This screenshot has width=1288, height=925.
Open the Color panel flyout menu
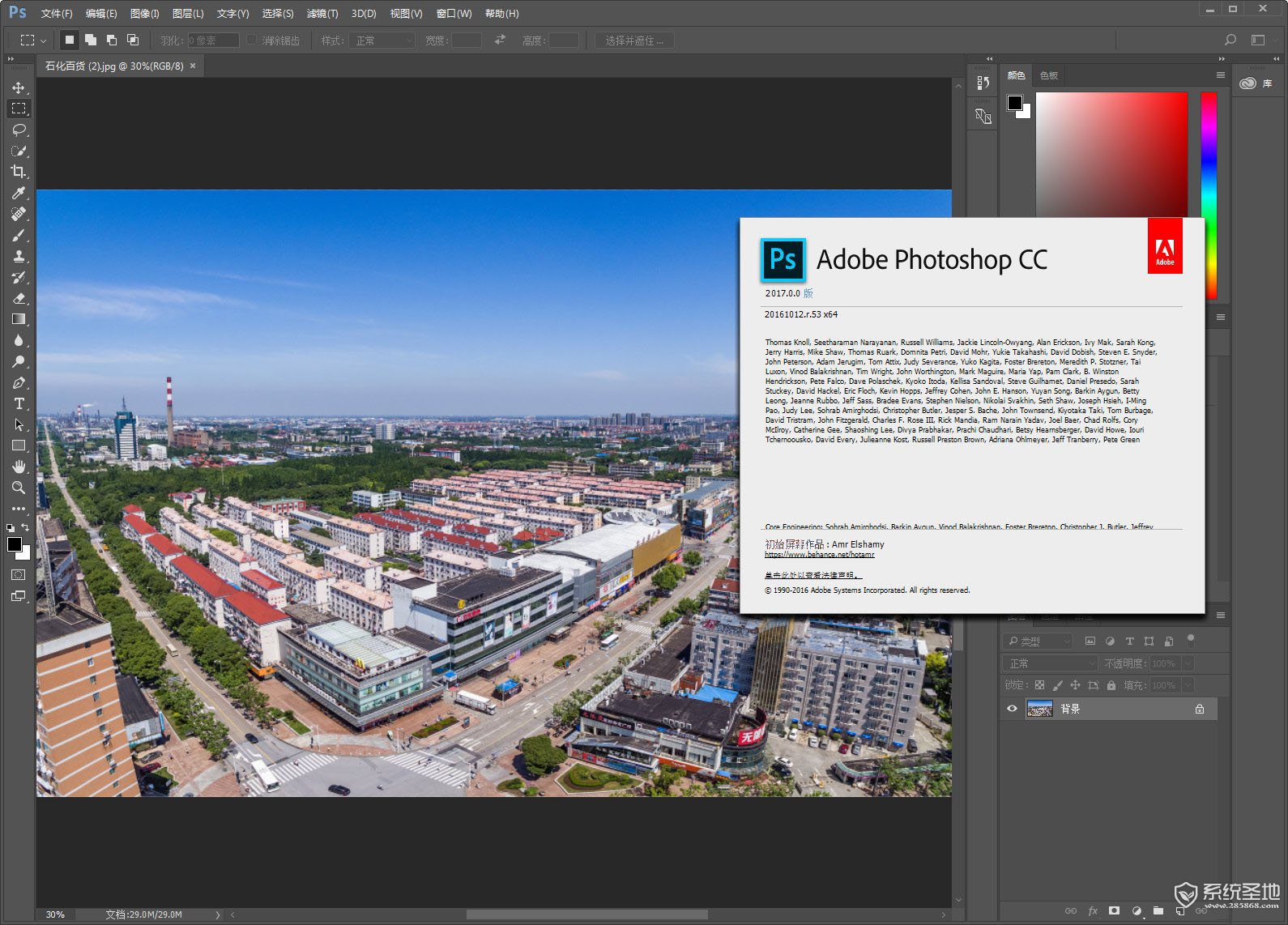(x=1220, y=75)
